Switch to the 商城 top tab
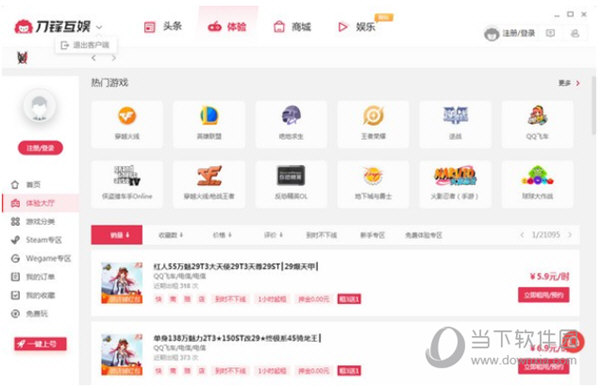Image resolution: width=600 pixels, height=388 pixels. coord(292,27)
